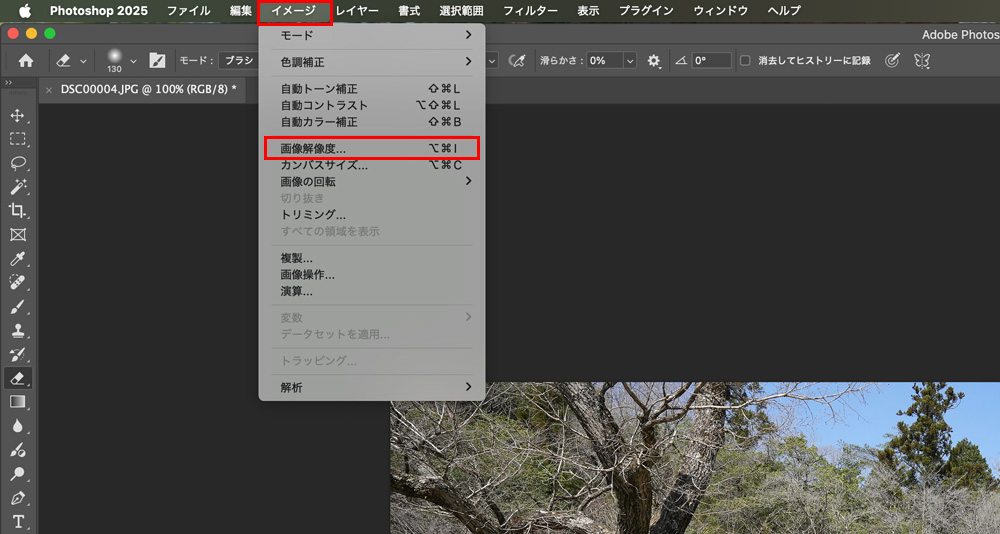1000x534 pixels.
Task: Click the tree photo on canvas
Action: click(695, 458)
